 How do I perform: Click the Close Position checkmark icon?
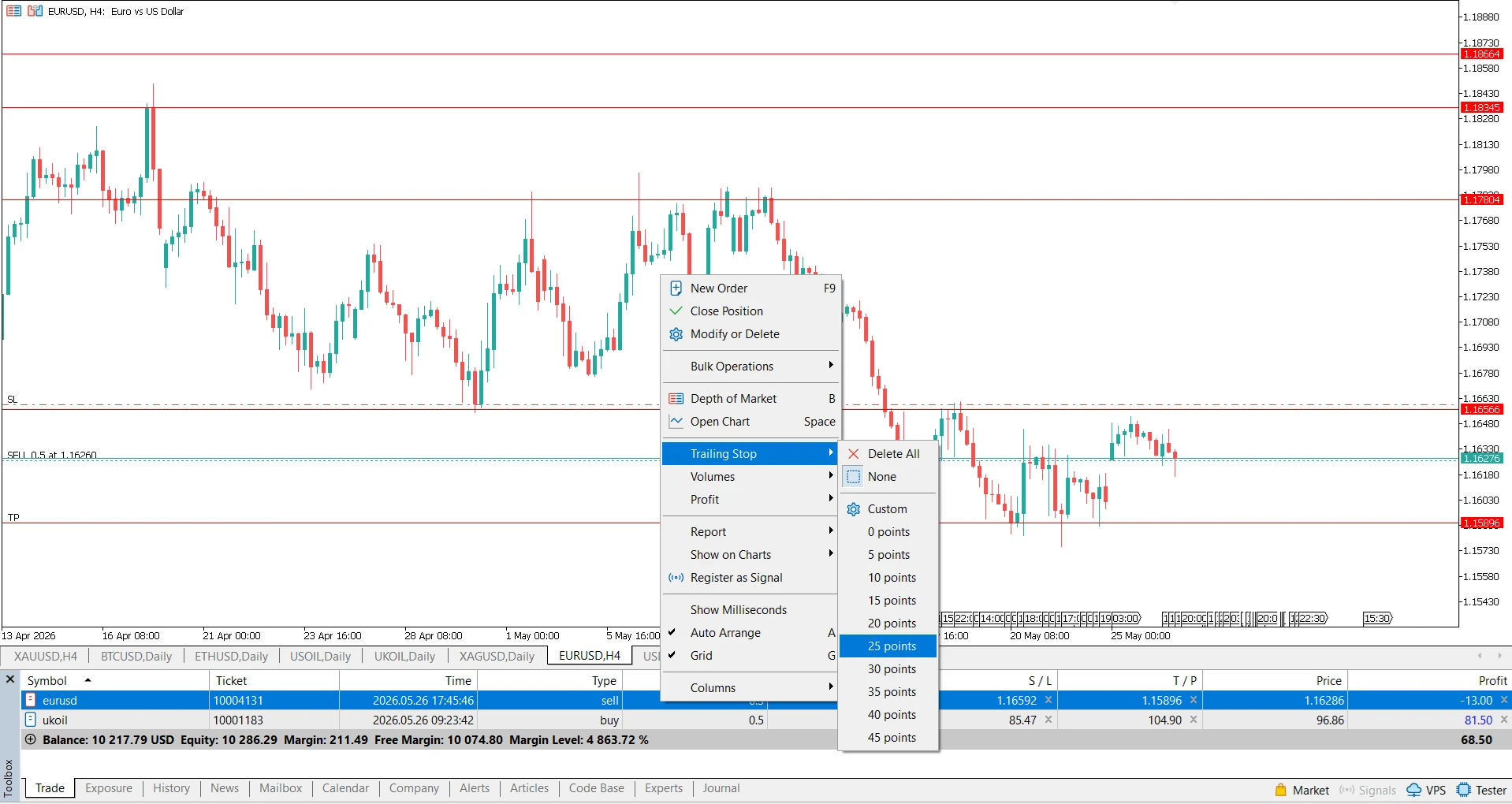(x=676, y=311)
